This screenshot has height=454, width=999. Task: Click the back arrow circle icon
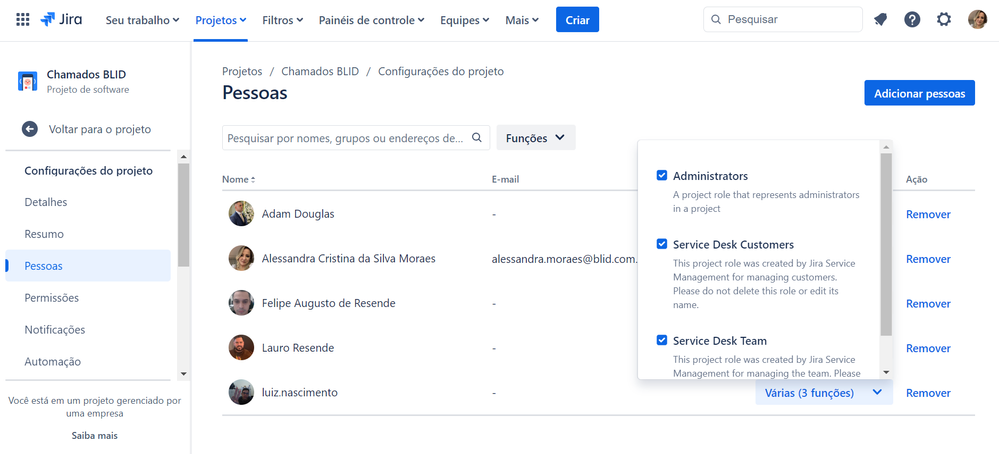(x=30, y=129)
